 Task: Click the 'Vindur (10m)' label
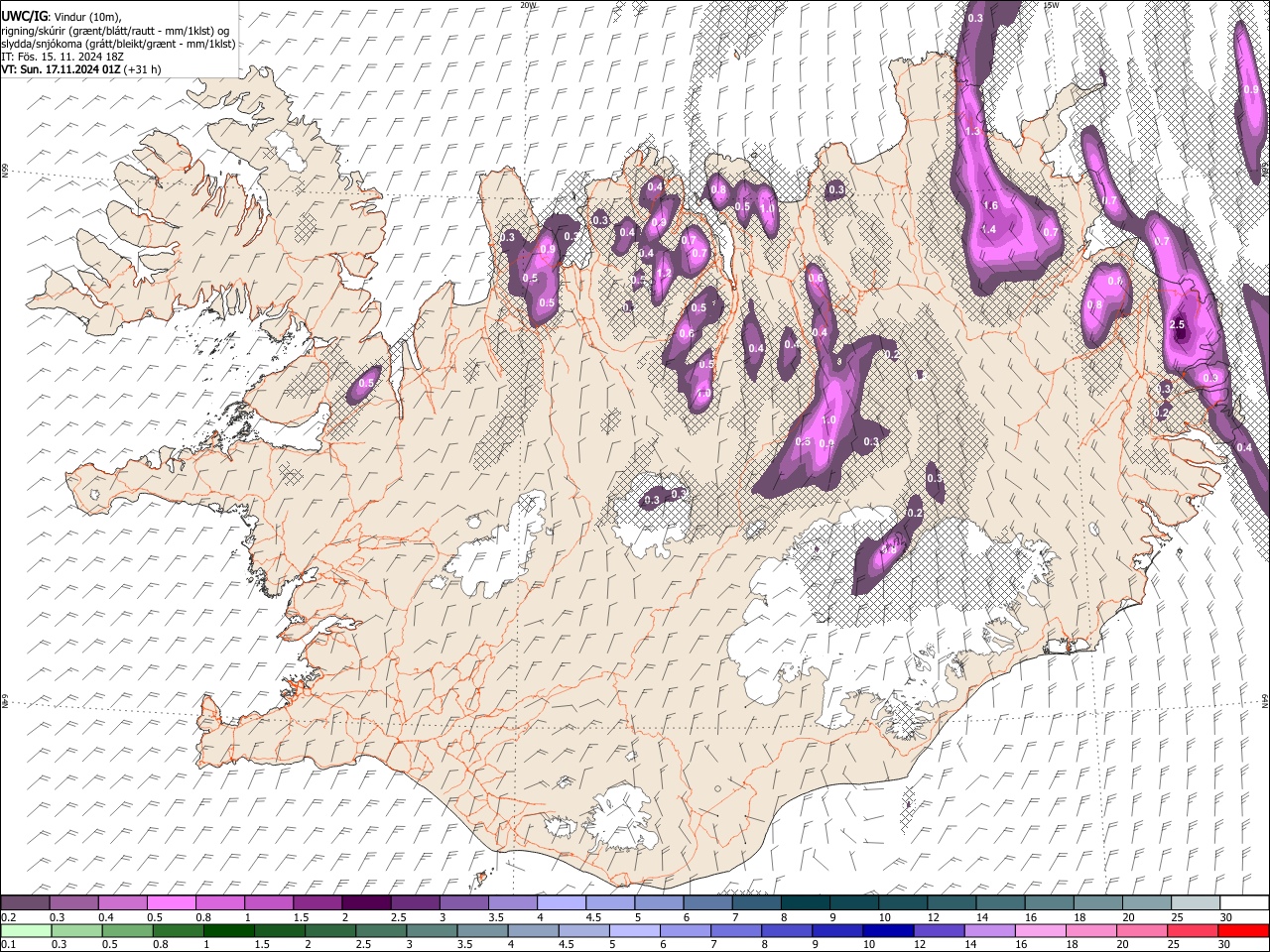87,17
